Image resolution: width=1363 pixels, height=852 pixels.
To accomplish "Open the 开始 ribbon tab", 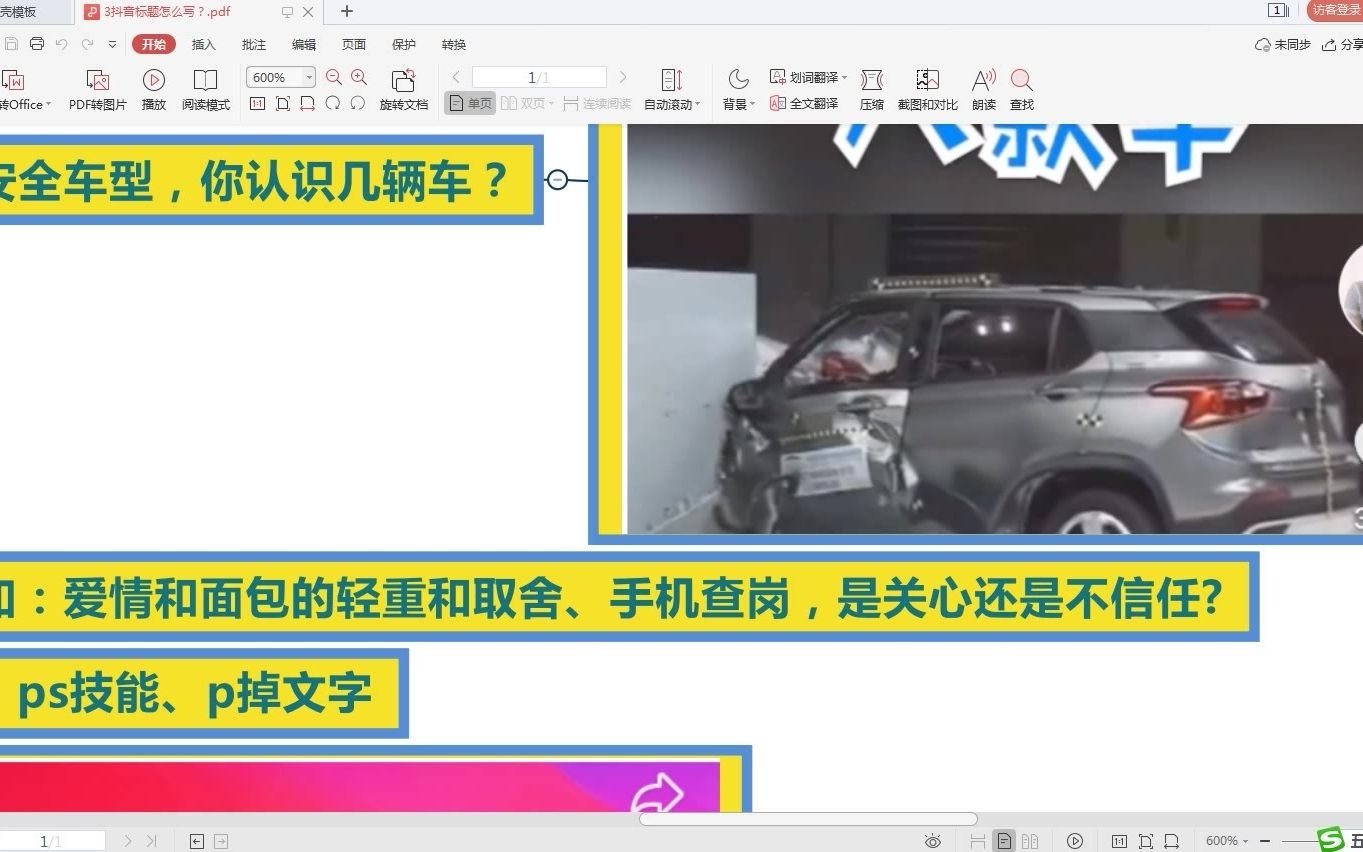I will coord(153,44).
